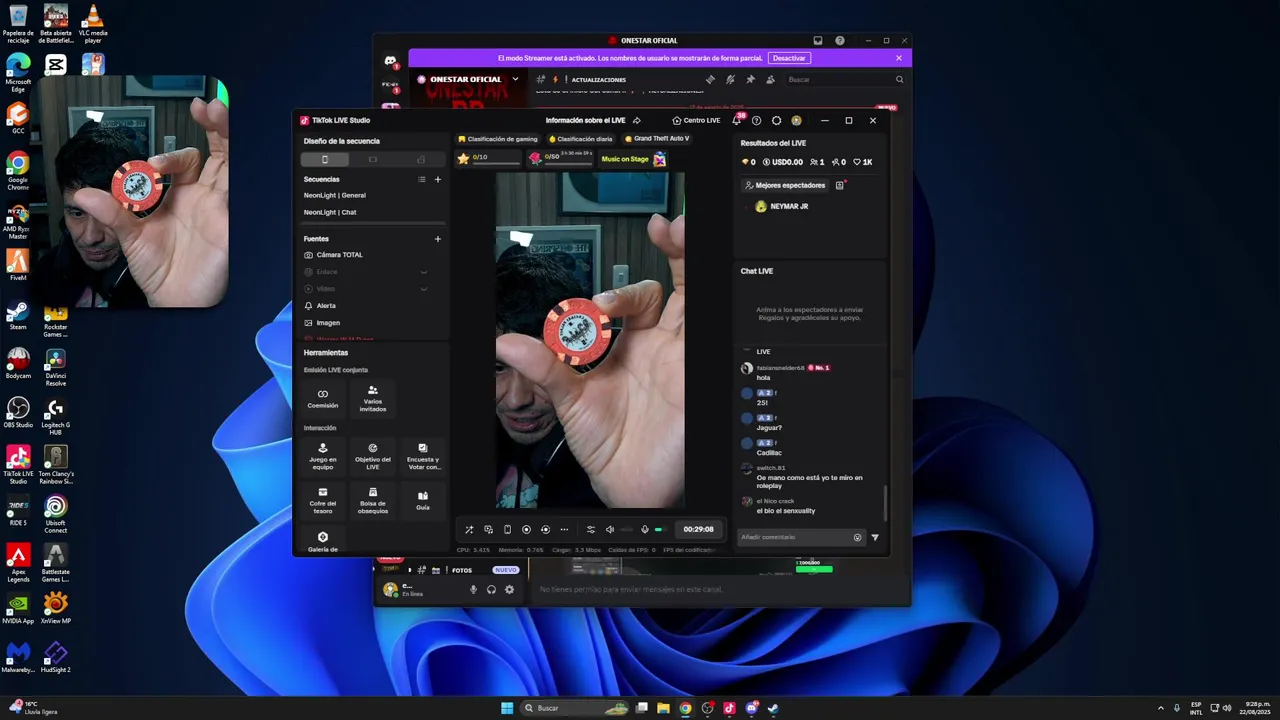Screen dimensions: 1280x720
Task: Open Clasificación de gaming tab
Action: click(x=498, y=139)
